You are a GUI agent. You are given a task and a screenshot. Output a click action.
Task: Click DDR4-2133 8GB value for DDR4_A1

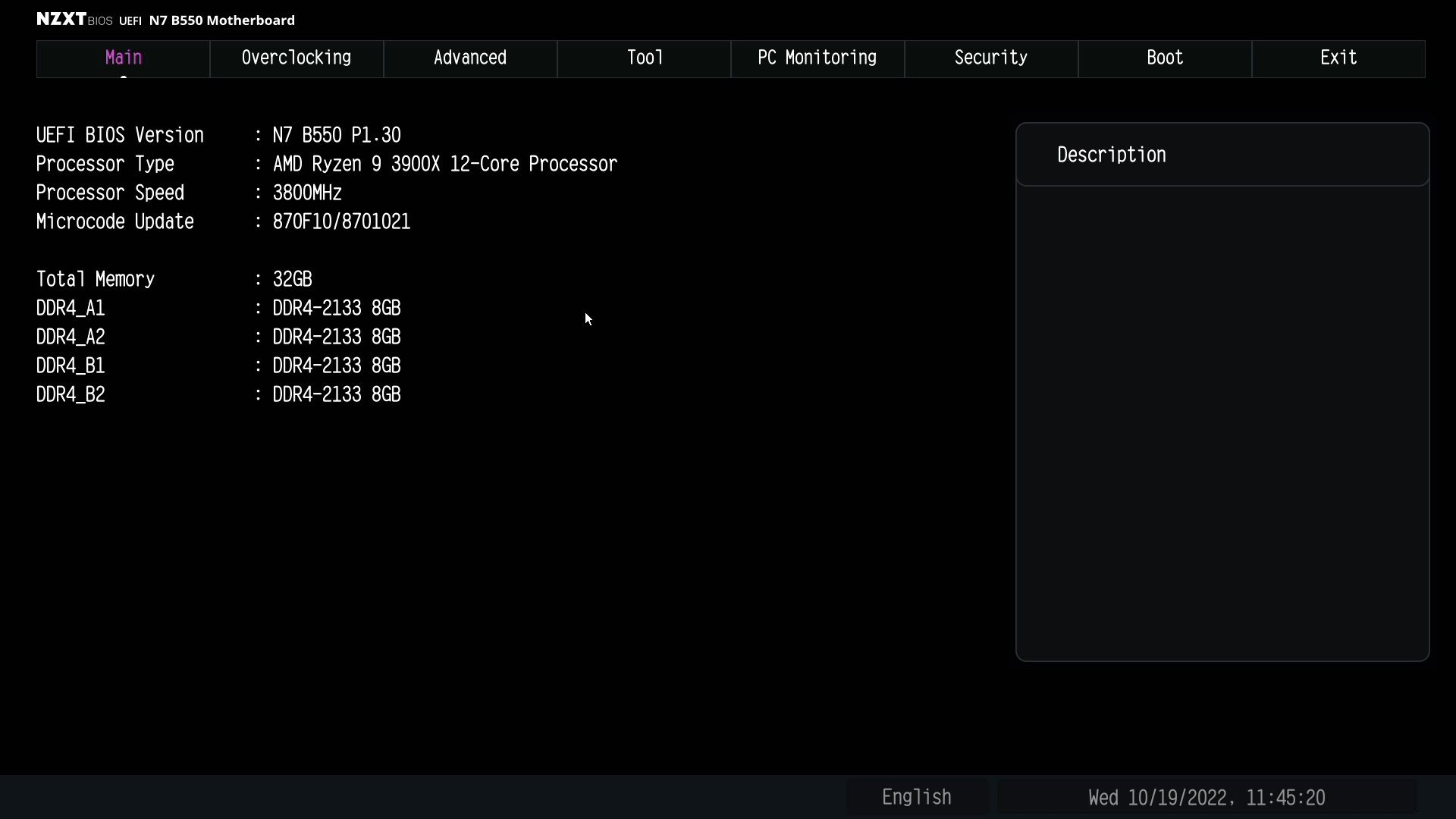click(337, 308)
